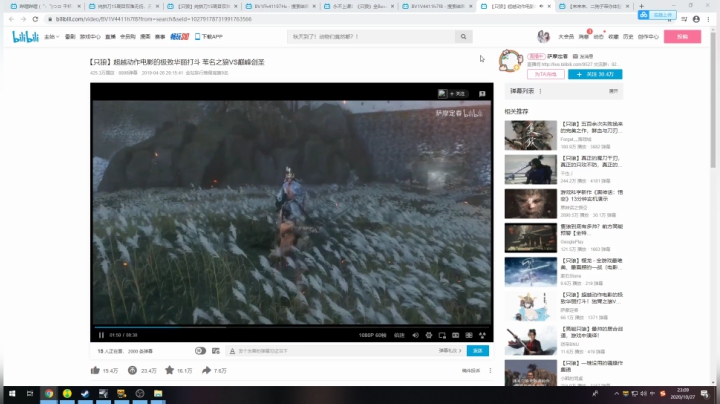Open the 游戏中心 menu item
The width and height of the screenshot is (720, 404).
tap(90, 37)
